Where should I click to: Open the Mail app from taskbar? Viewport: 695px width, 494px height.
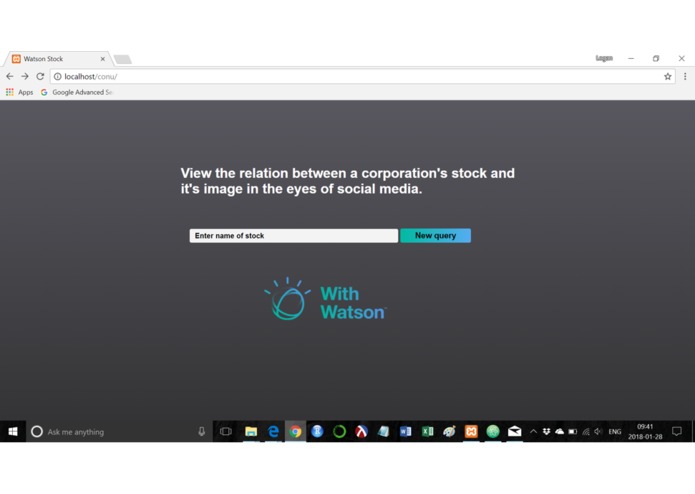point(515,432)
